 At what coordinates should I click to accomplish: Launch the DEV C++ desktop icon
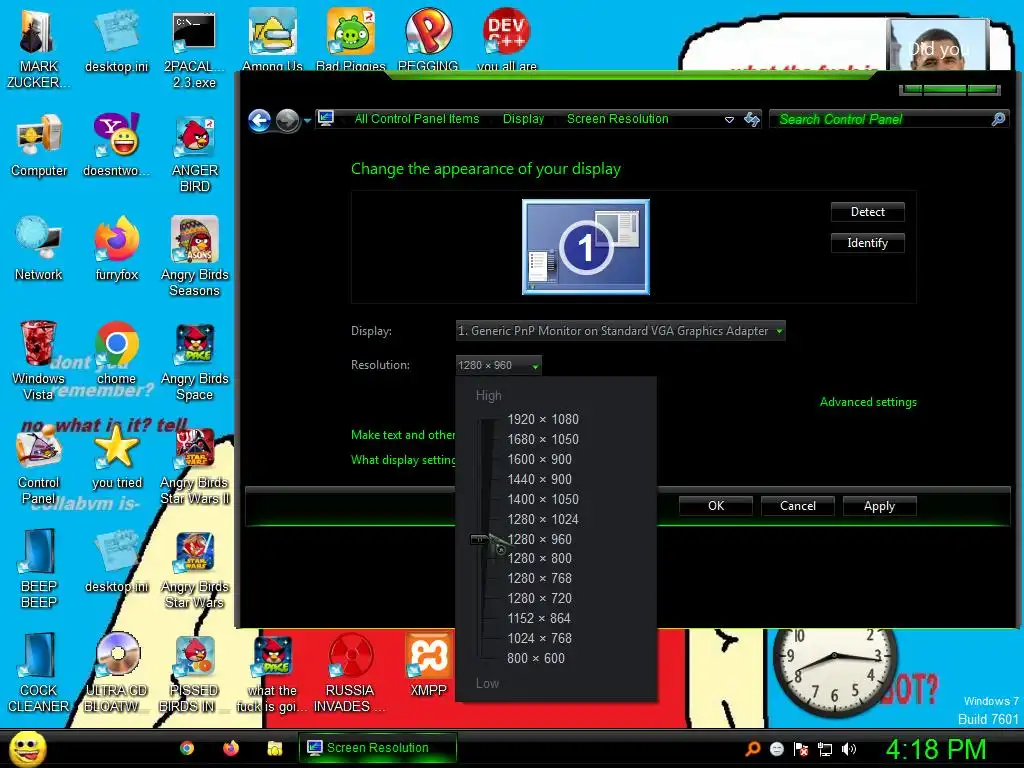(x=507, y=39)
